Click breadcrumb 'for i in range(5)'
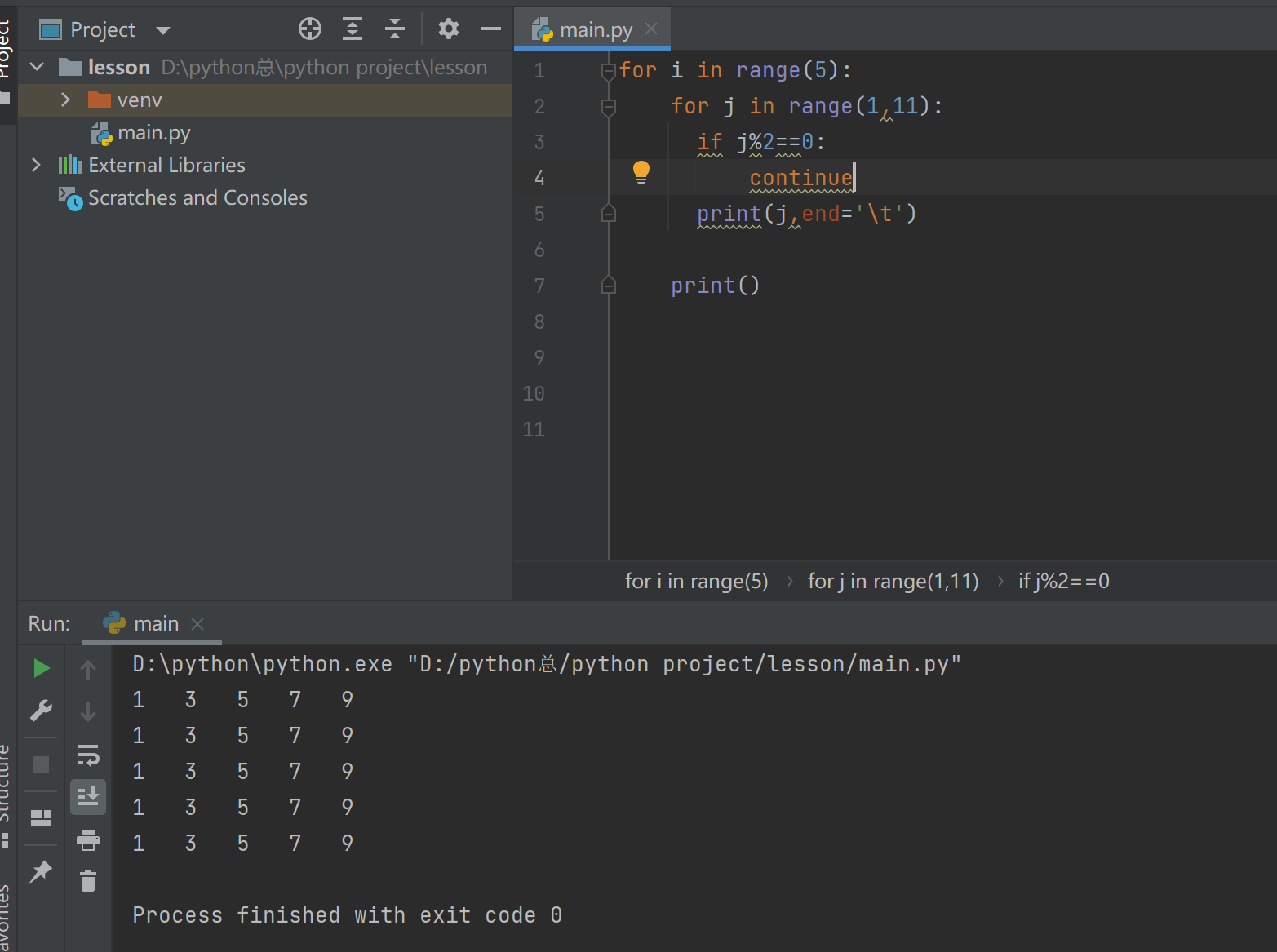The width and height of the screenshot is (1277, 952). point(697,581)
